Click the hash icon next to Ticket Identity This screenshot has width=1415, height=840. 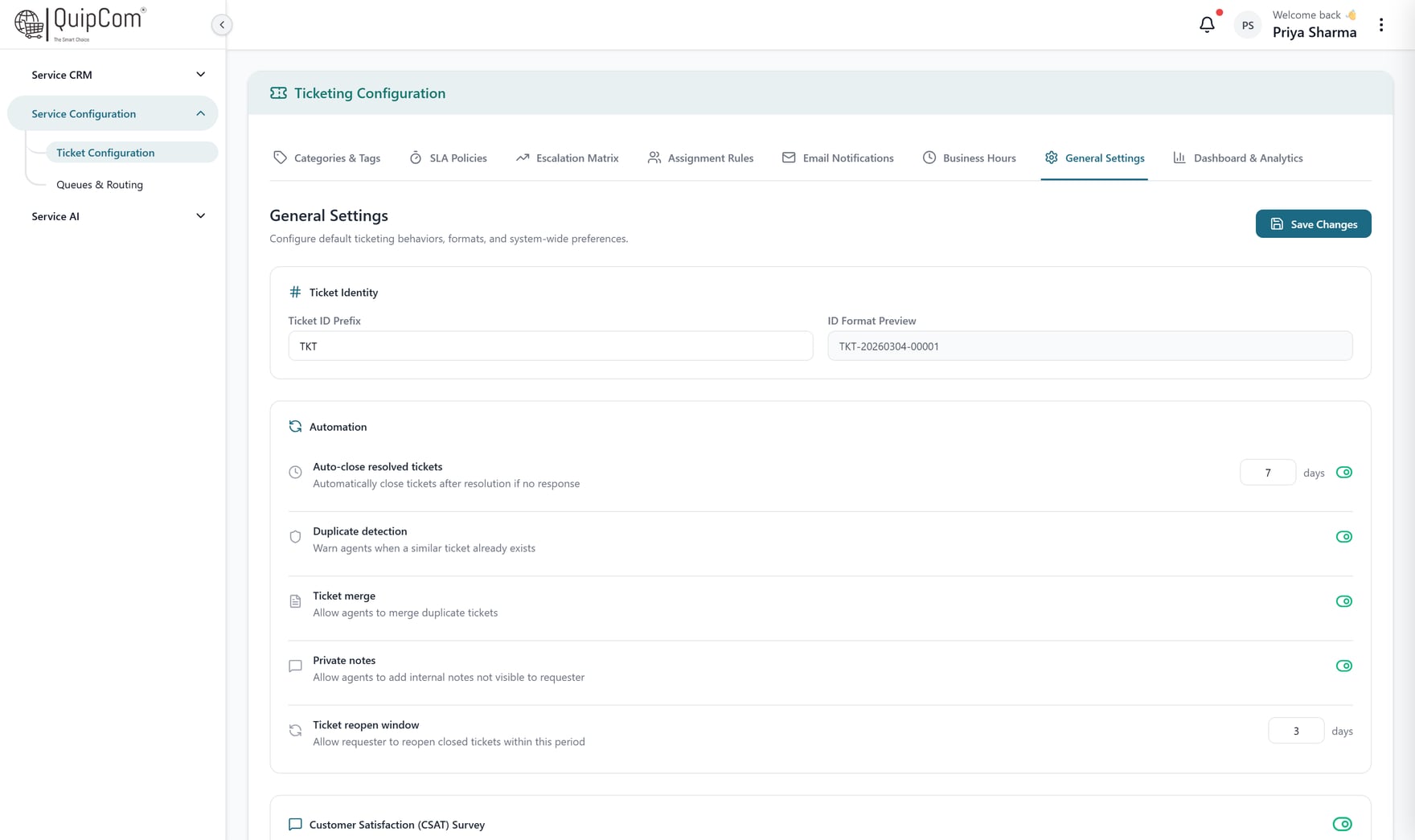point(295,292)
